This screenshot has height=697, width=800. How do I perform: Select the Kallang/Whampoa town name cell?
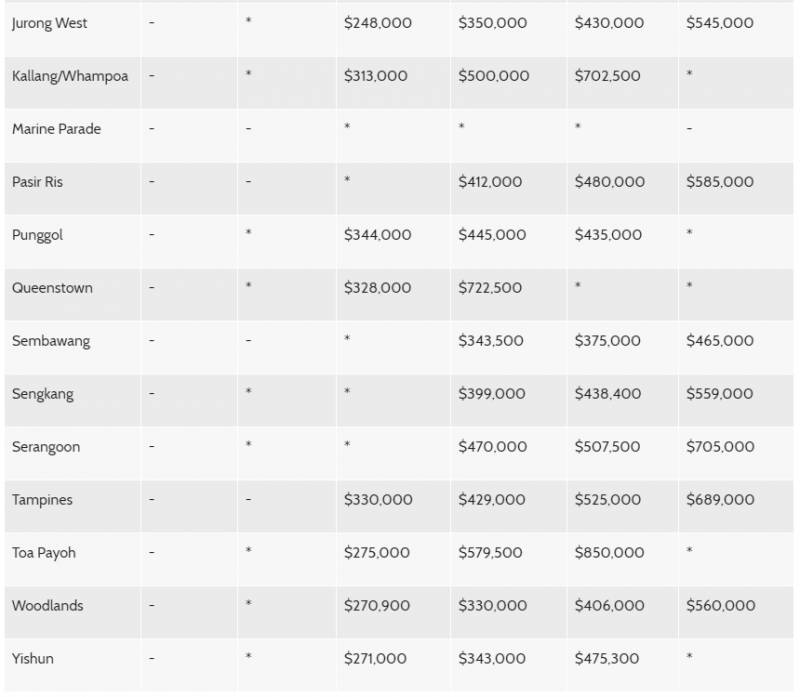pos(70,76)
